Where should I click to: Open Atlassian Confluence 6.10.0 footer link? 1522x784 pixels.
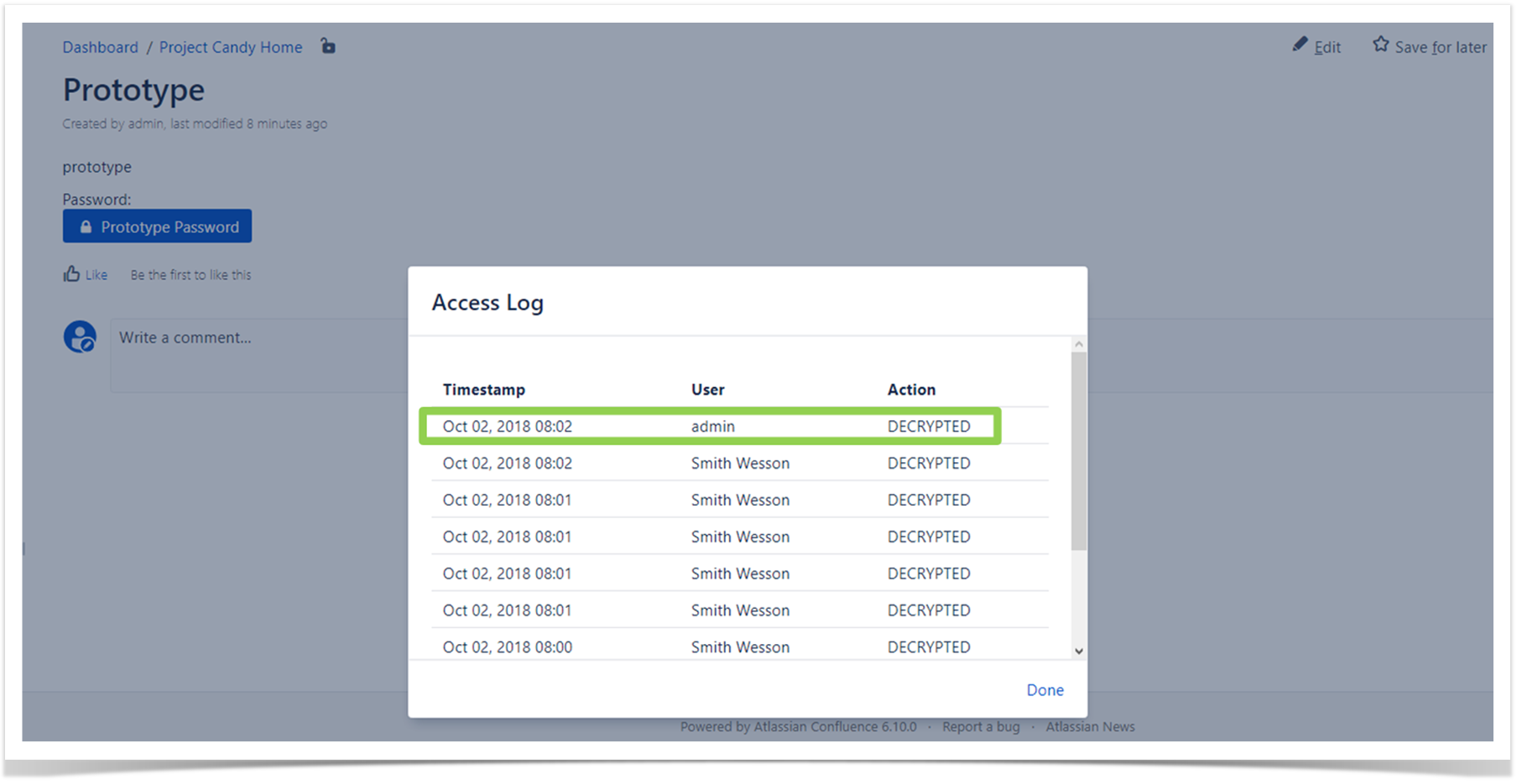(835, 727)
